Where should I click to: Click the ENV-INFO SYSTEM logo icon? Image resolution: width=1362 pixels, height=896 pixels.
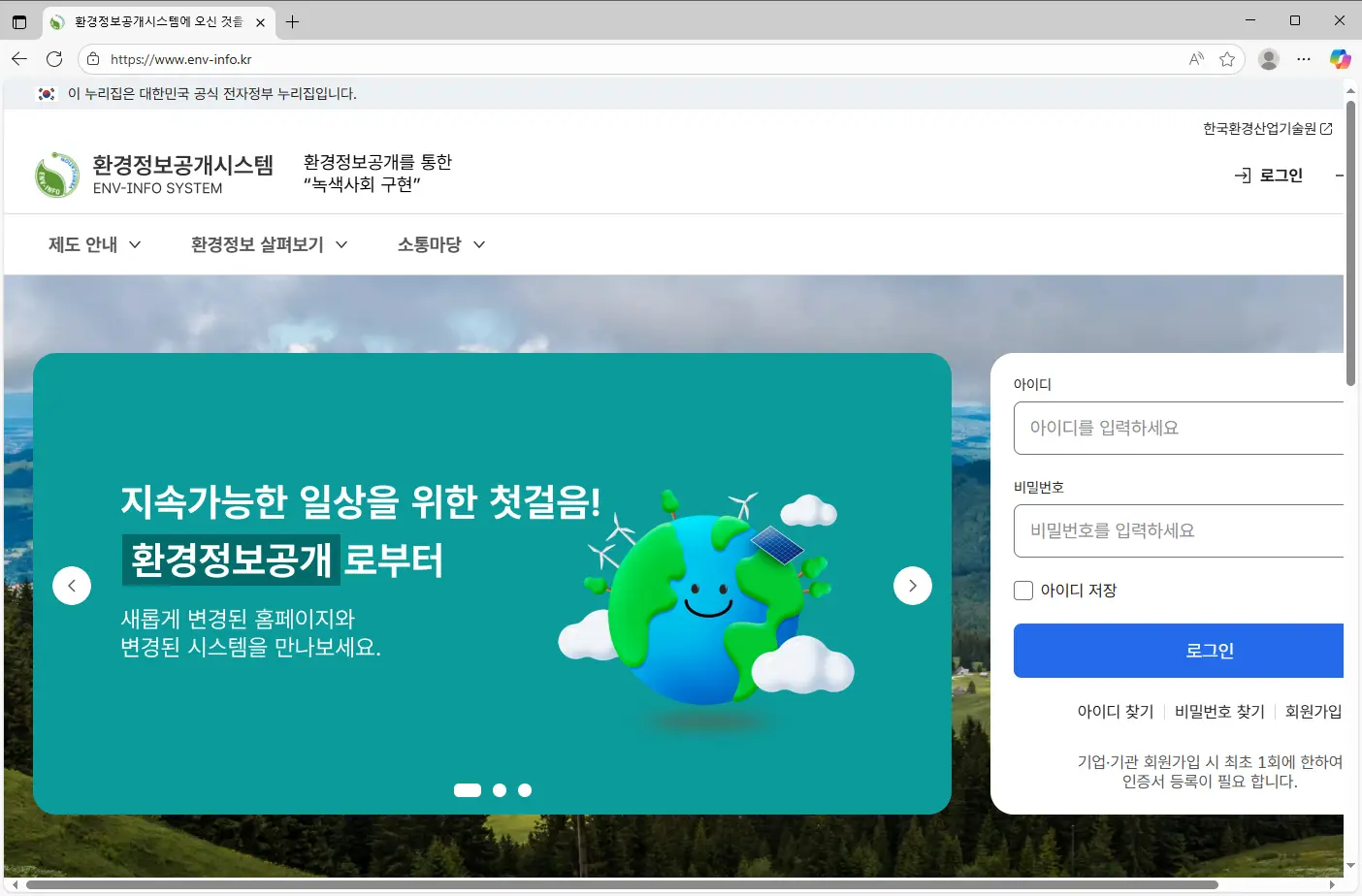[x=57, y=175]
